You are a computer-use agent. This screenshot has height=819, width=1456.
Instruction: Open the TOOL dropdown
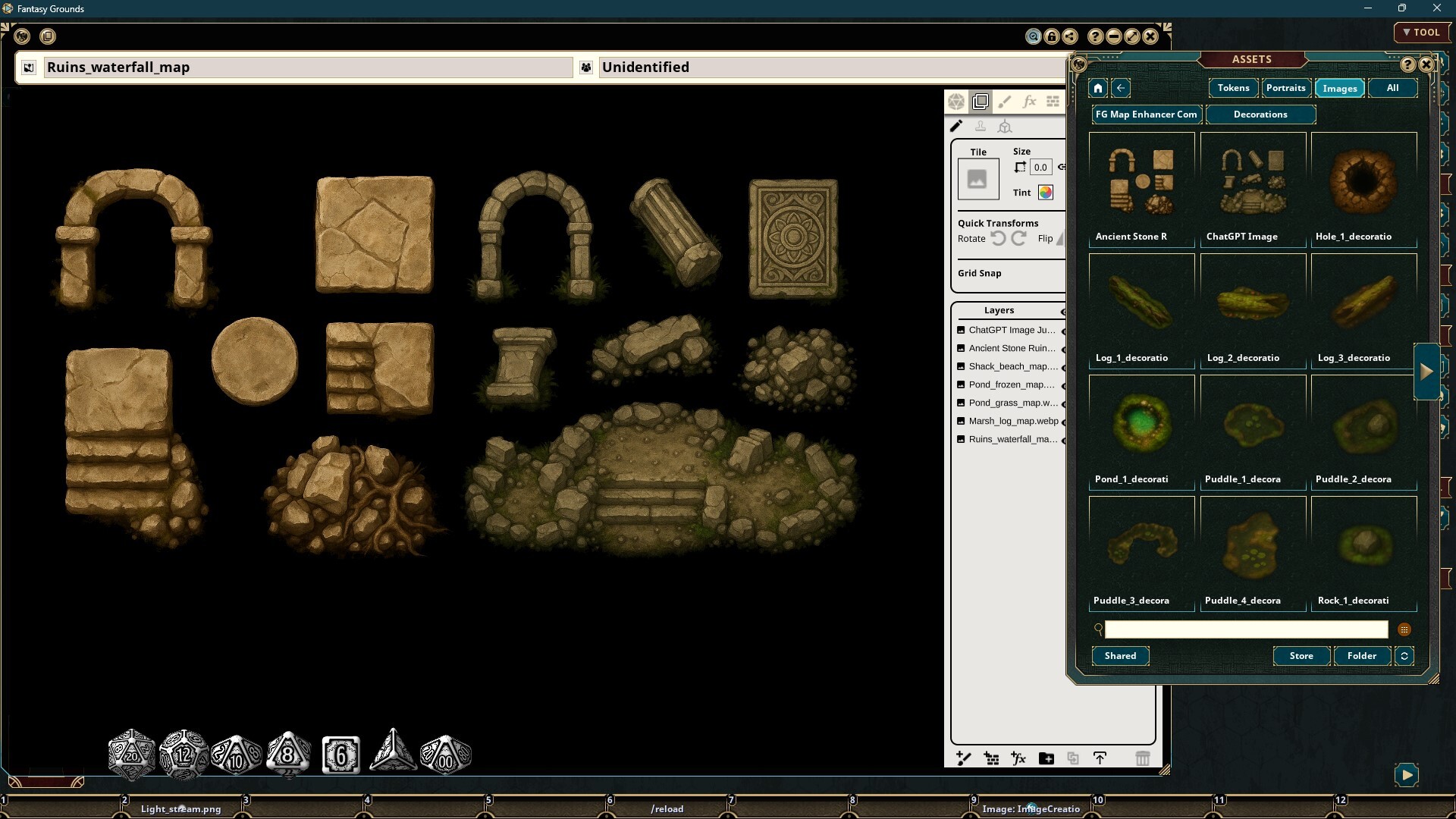click(1422, 33)
